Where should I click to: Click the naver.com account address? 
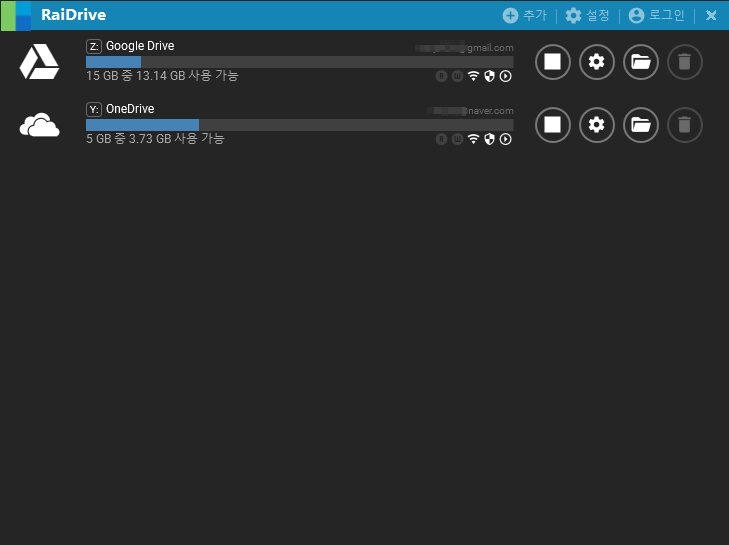tap(470, 111)
